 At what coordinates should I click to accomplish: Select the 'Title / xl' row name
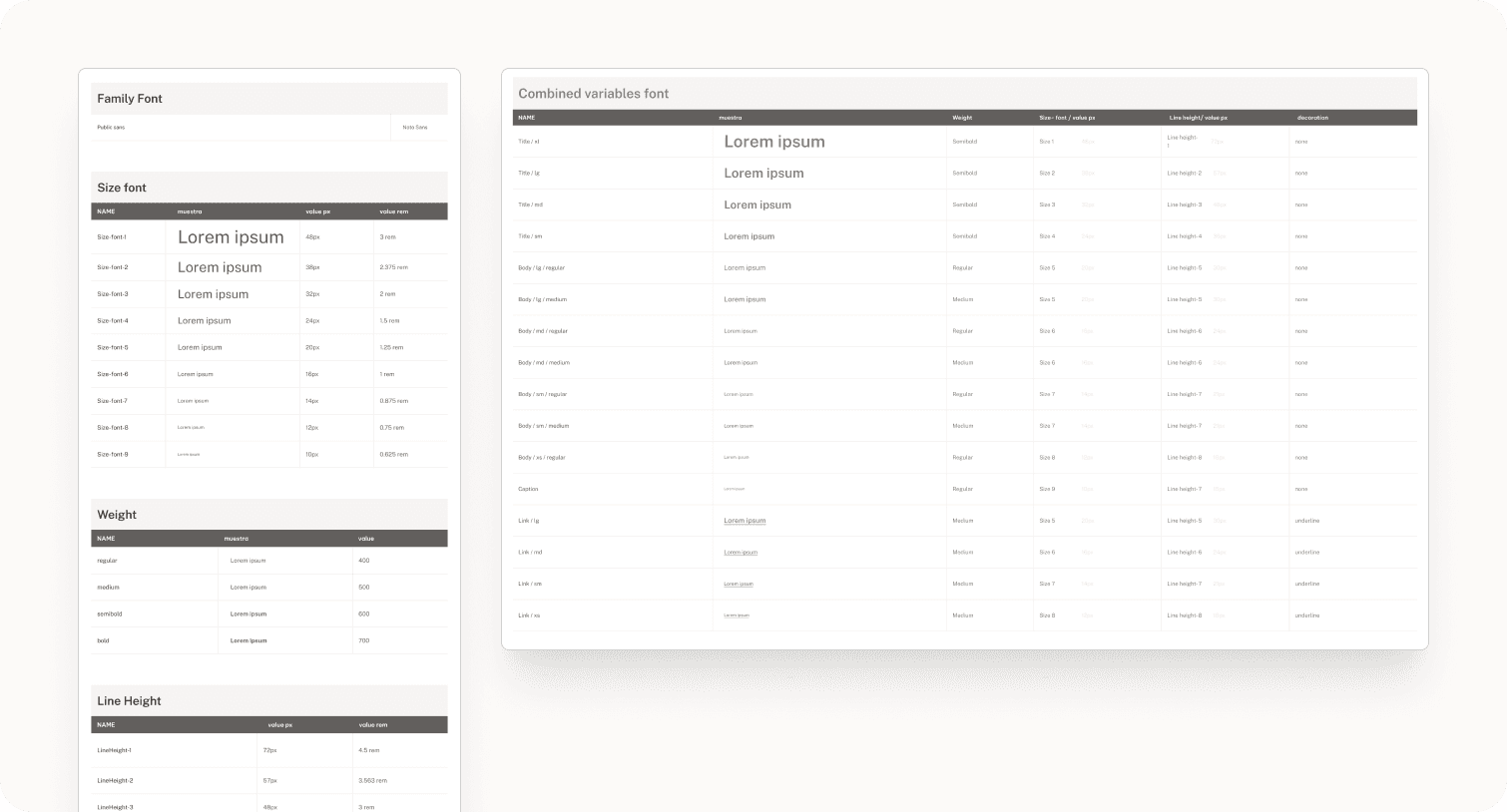(x=529, y=142)
